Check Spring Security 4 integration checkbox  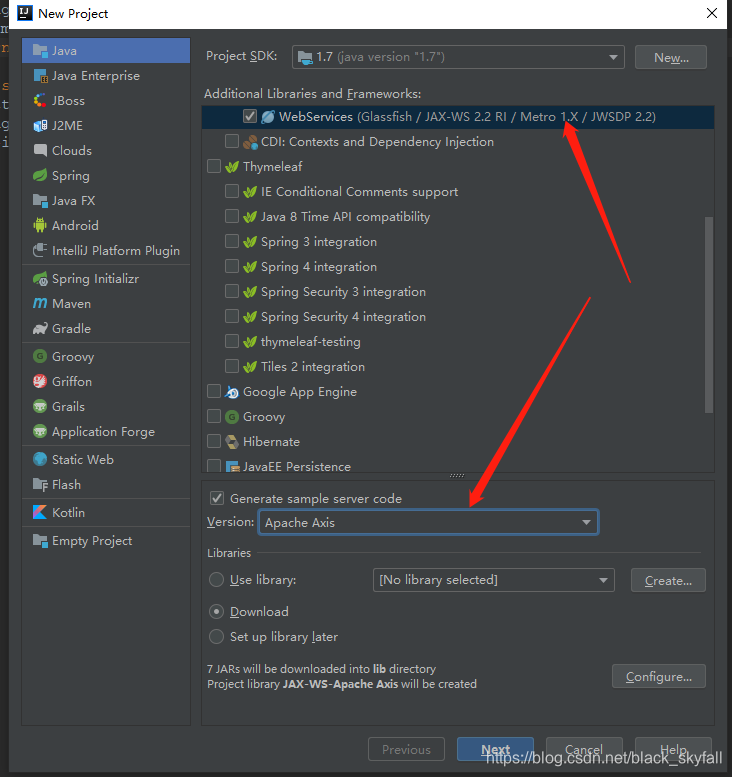(231, 316)
